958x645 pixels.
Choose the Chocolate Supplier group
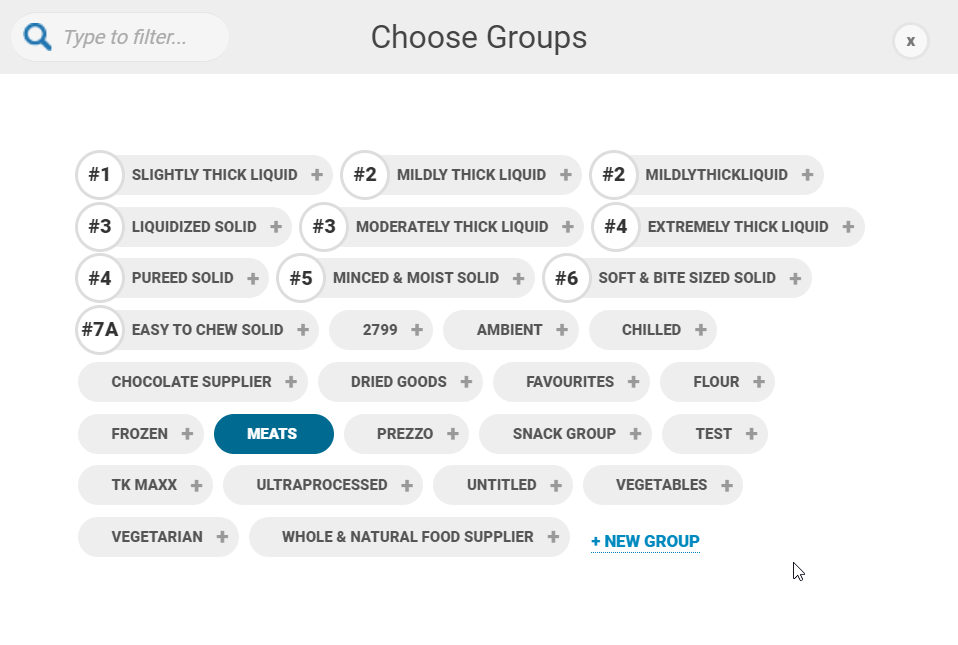192,382
